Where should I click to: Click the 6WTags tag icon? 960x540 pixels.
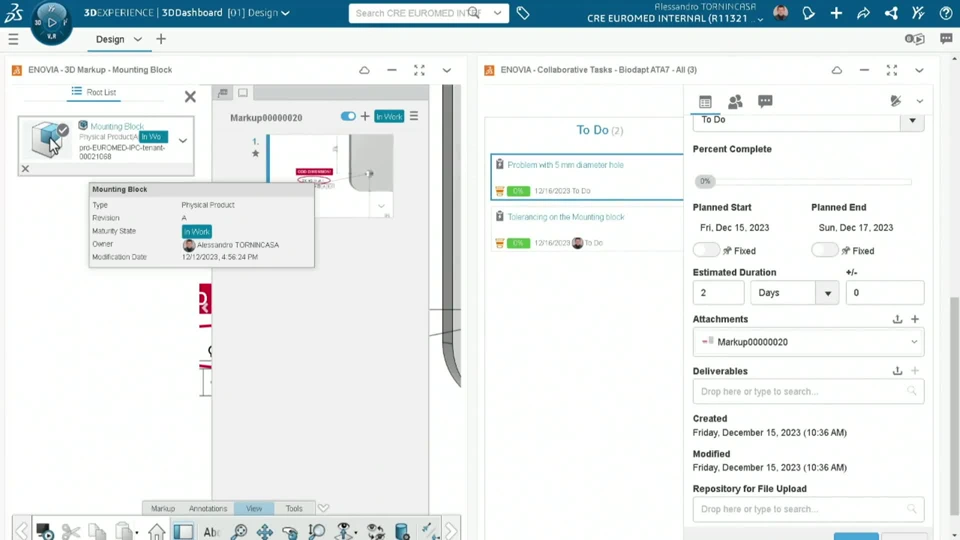point(523,13)
